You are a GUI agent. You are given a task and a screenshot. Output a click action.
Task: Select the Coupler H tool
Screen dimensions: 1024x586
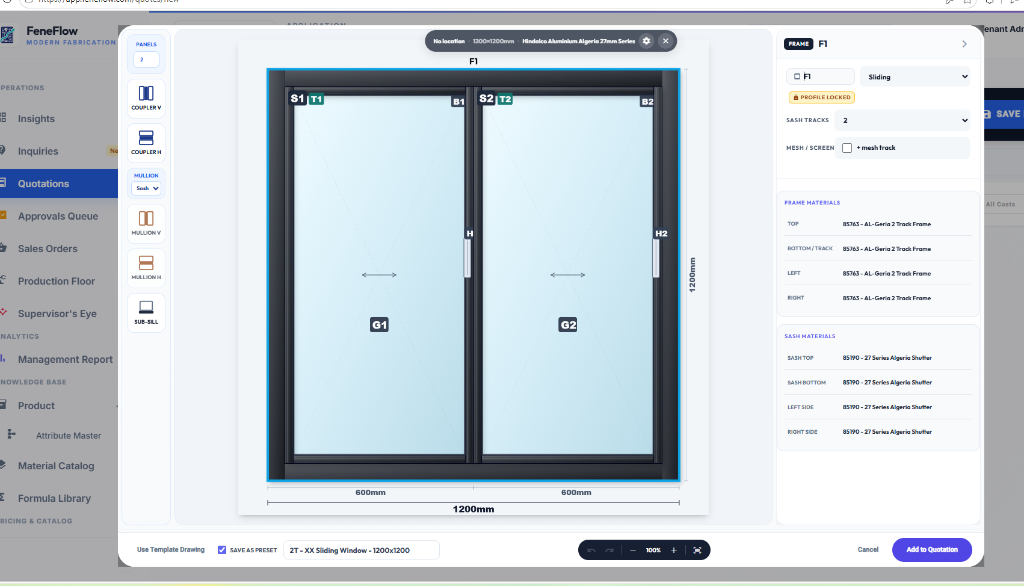coord(146,142)
